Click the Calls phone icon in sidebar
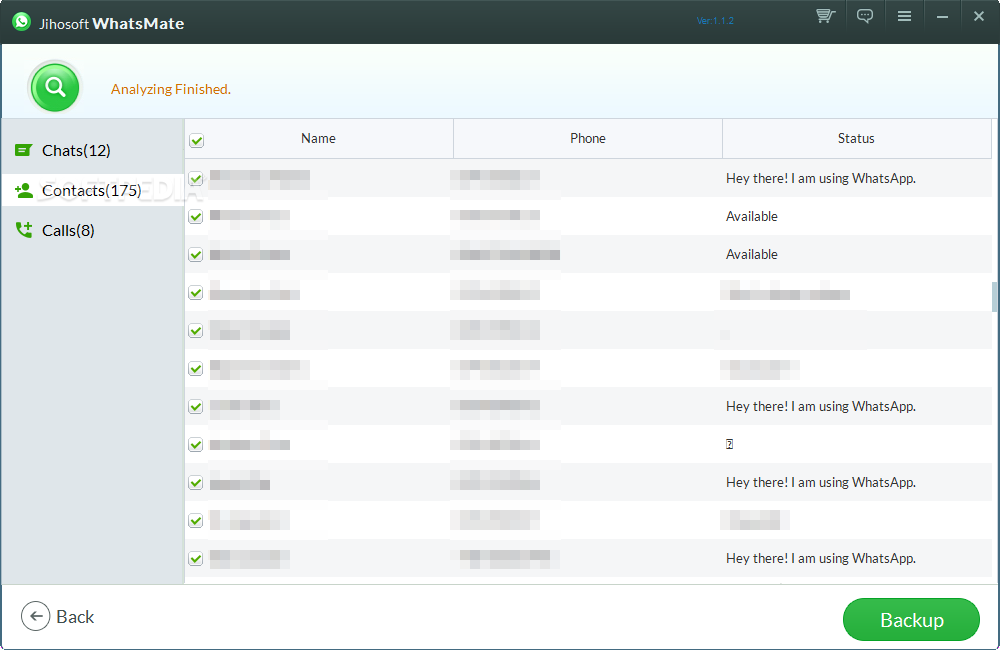The width and height of the screenshot is (1000, 650). [x=24, y=230]
